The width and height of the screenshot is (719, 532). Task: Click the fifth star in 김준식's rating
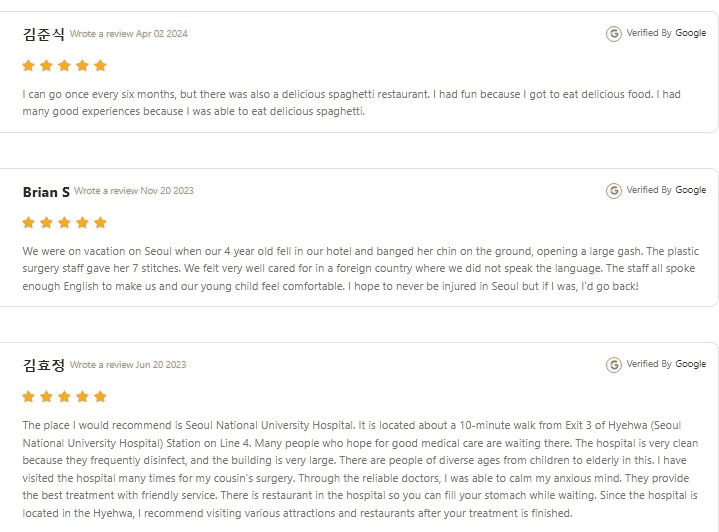click(x=100, y=66)
